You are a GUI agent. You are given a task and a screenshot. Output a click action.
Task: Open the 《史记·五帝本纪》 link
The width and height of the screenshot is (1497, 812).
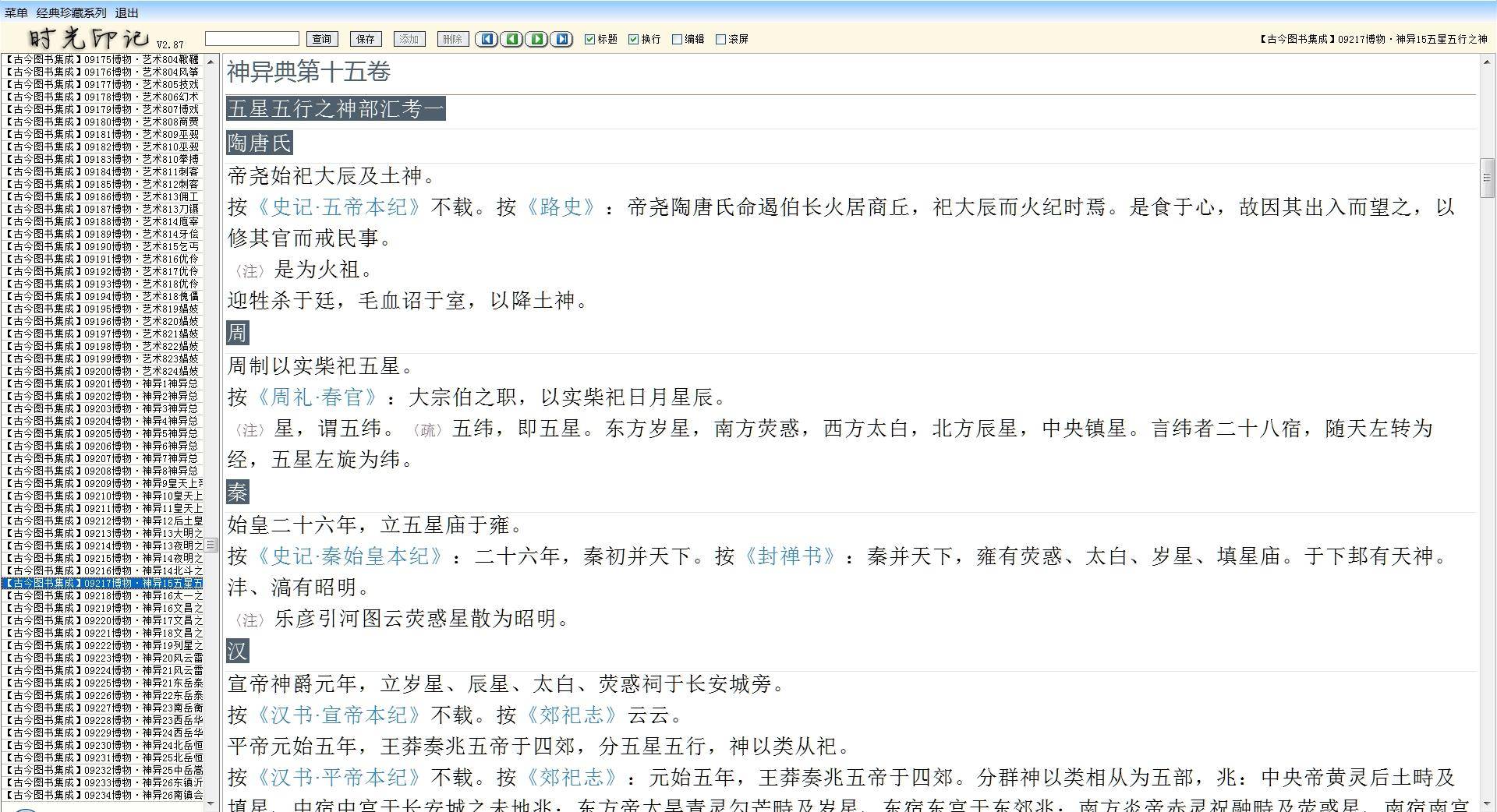[338, 207]
